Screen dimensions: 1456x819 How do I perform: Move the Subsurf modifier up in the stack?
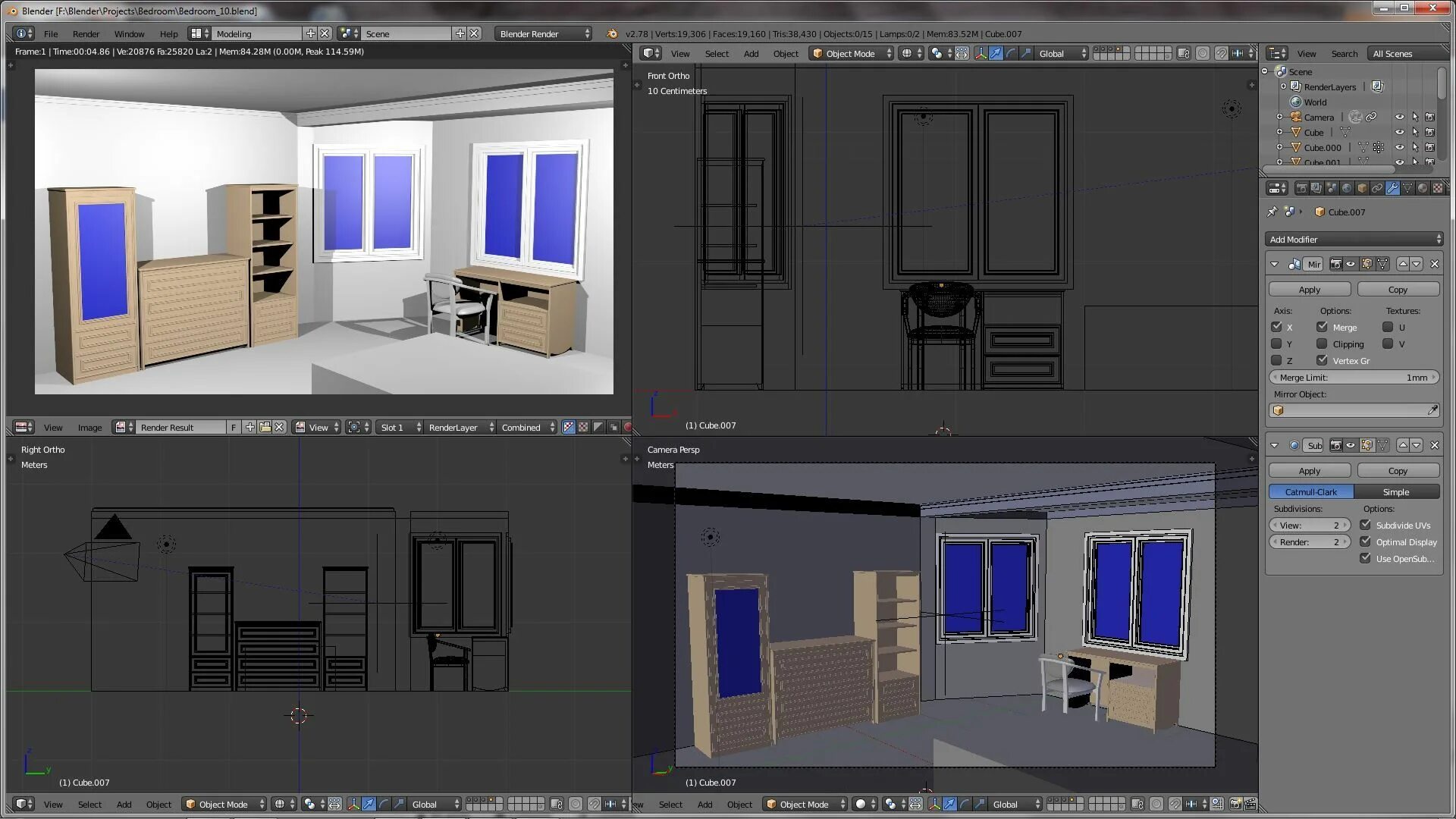(1403, 445)
